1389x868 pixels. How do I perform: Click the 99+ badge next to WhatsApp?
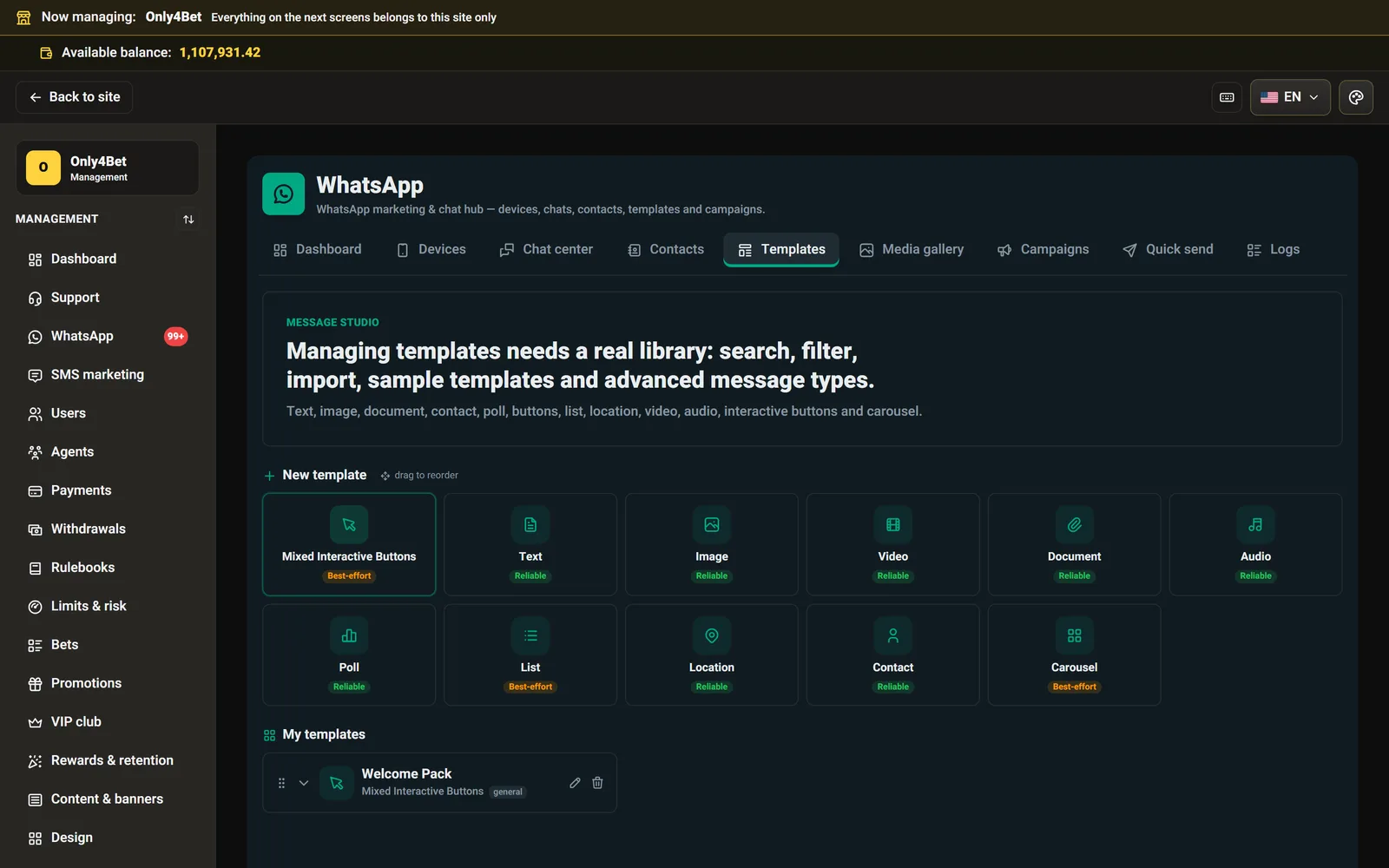[x=176, y=336]
